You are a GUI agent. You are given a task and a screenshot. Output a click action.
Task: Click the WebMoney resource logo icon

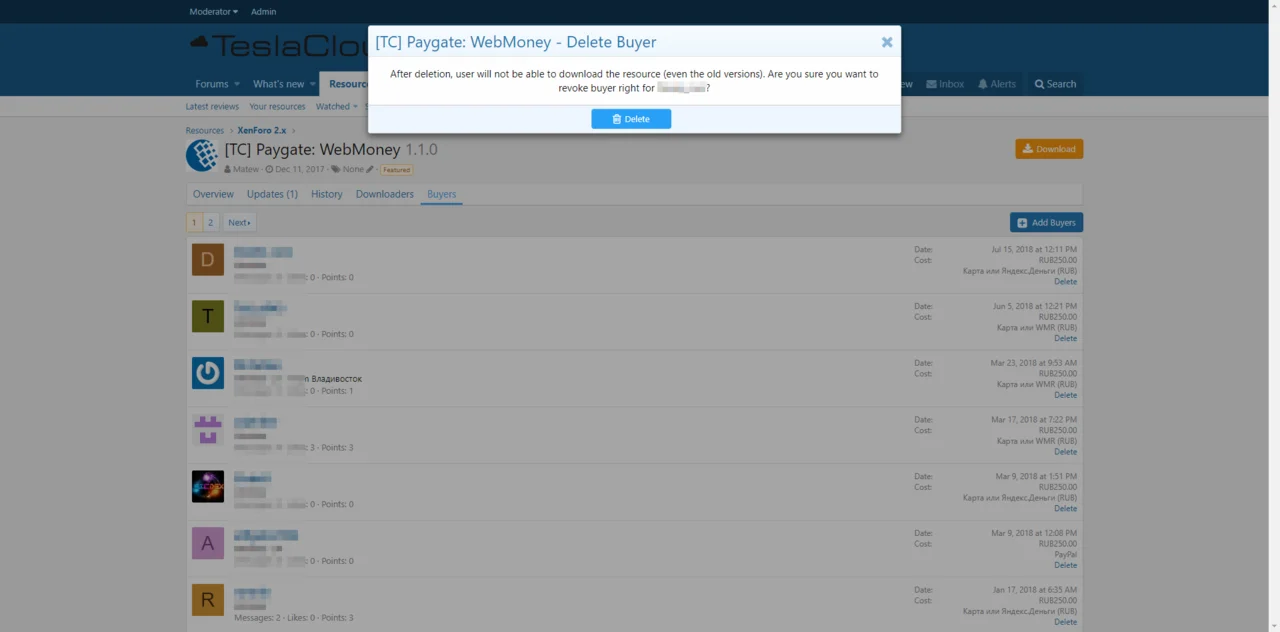coord(202,156)
